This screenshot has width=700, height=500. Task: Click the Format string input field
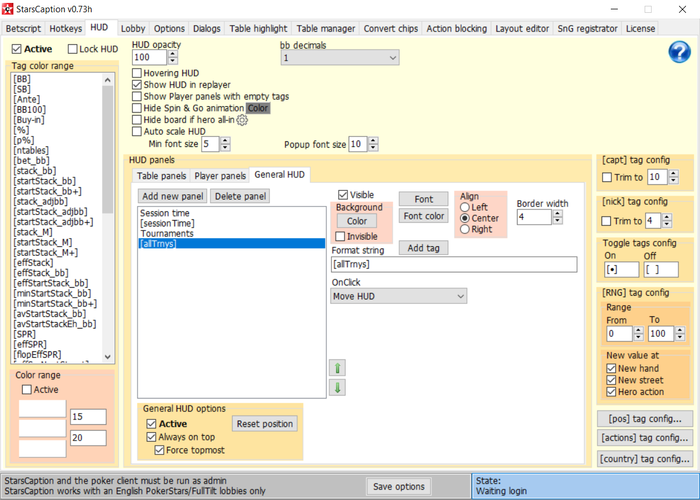coord(454,265)
